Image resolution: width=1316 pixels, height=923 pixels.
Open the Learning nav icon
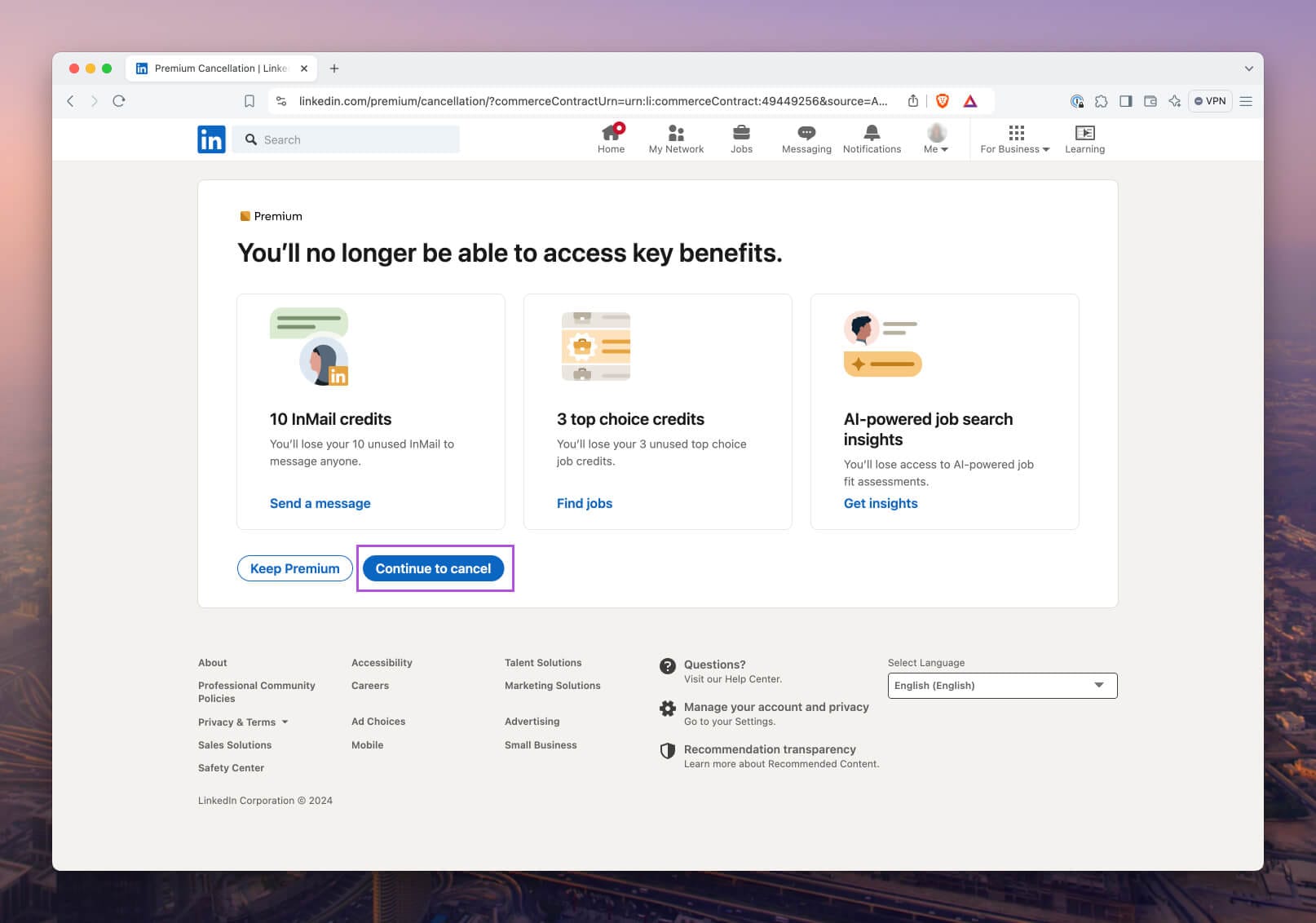pyautogui.click(x=1084, y=133)
